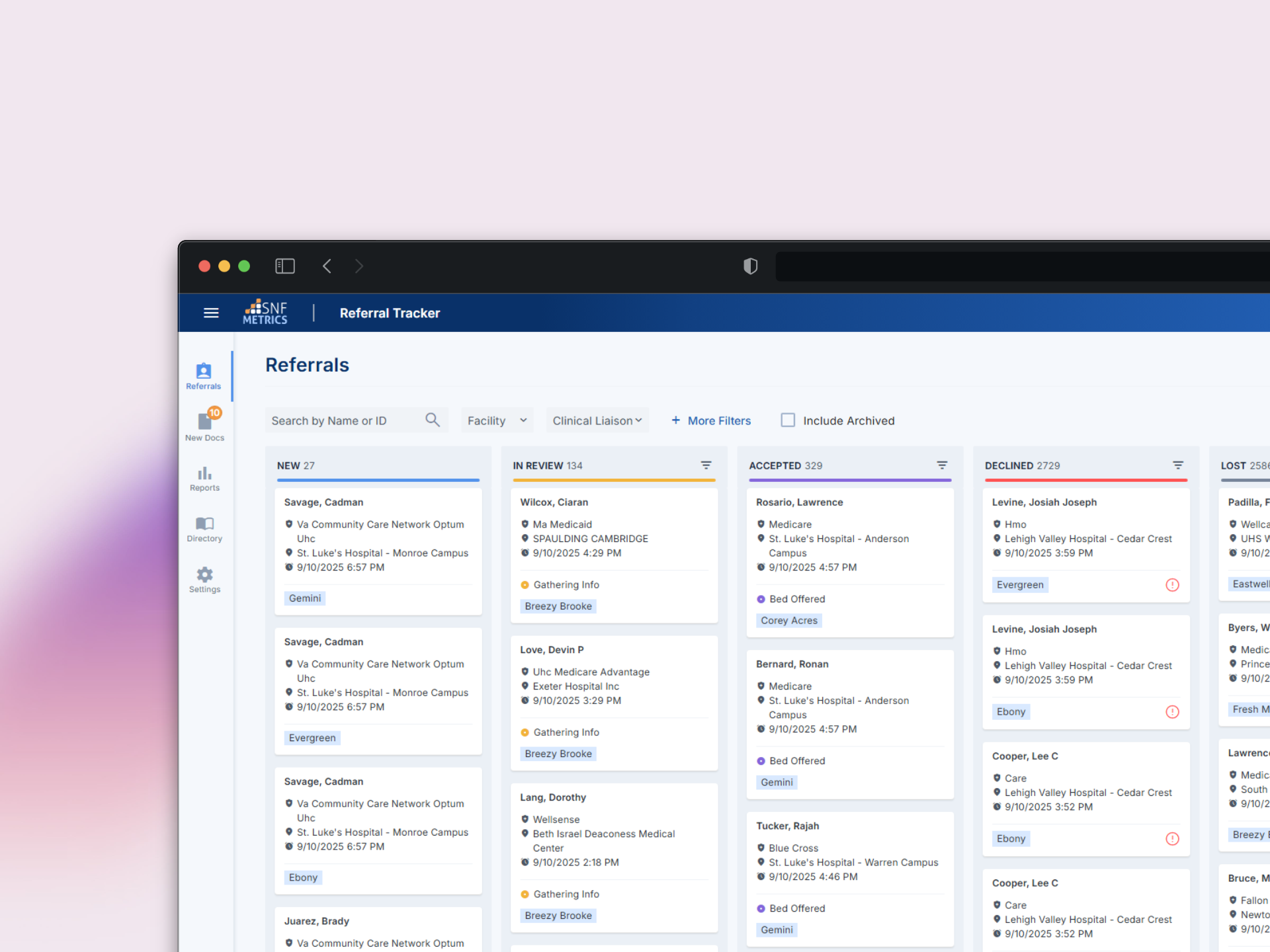Expand the Facility dropdown
Viewport: 1270px width, 952px height.
click(497, 420)
